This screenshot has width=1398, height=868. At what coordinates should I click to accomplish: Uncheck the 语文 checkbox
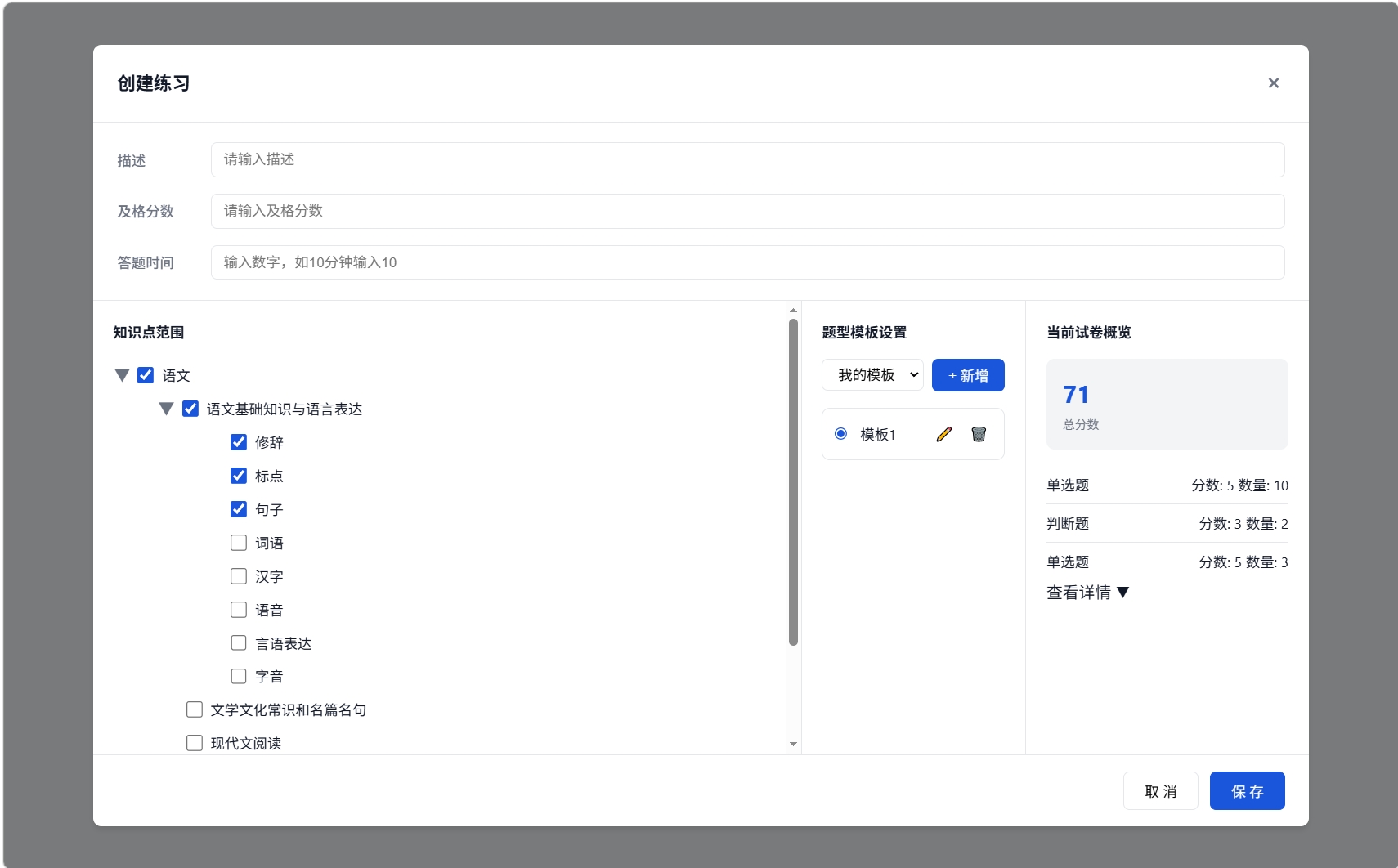[x=146, y=375]
